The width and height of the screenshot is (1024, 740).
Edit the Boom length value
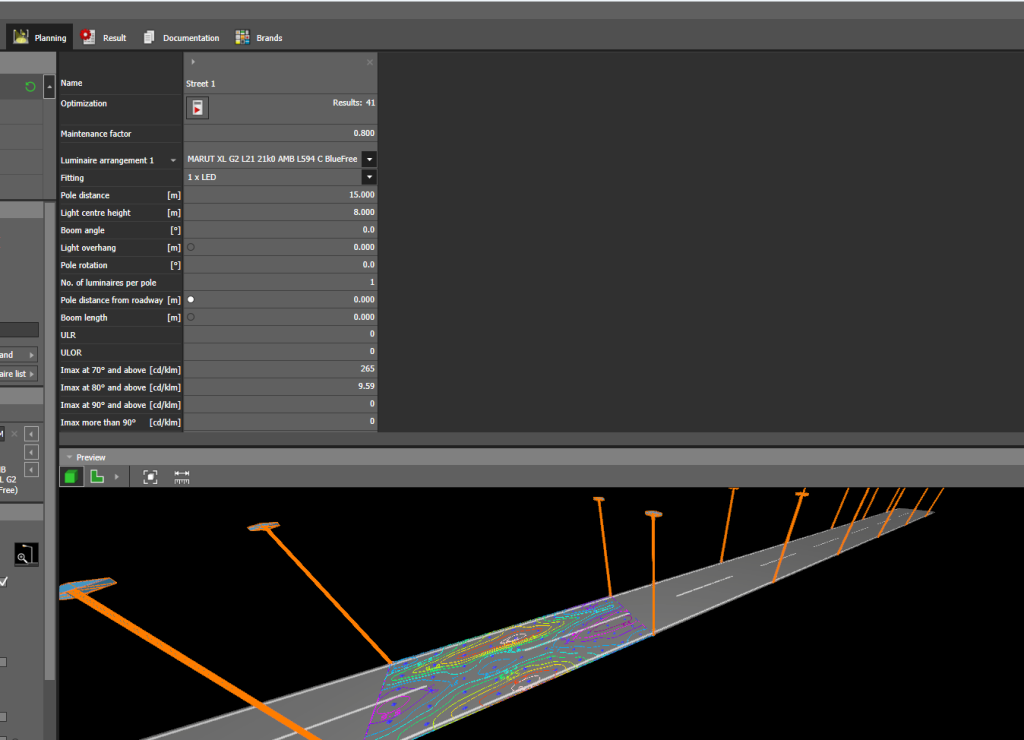click(x=280, y=317)
